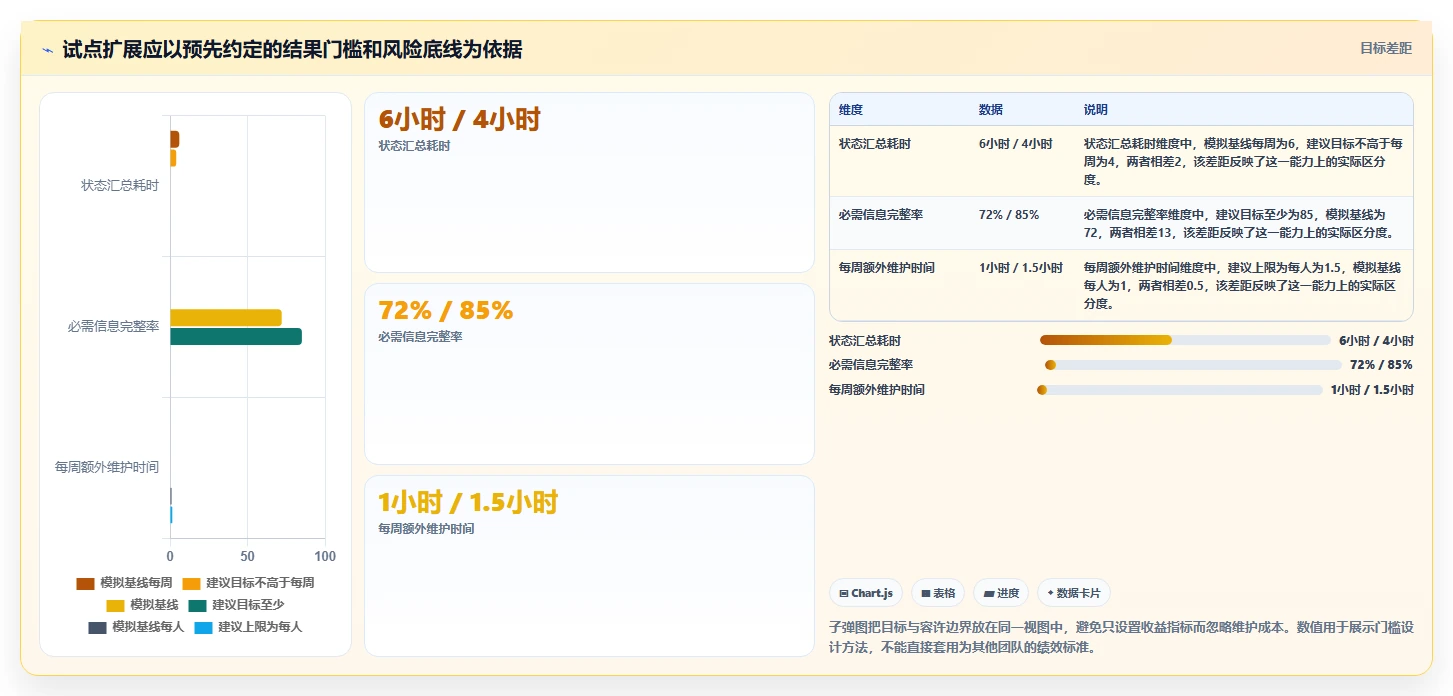Screen dimensions: 1453x696
Task: Toggle the 建议上限为每人 legend swatch
Action: point(203,627)
